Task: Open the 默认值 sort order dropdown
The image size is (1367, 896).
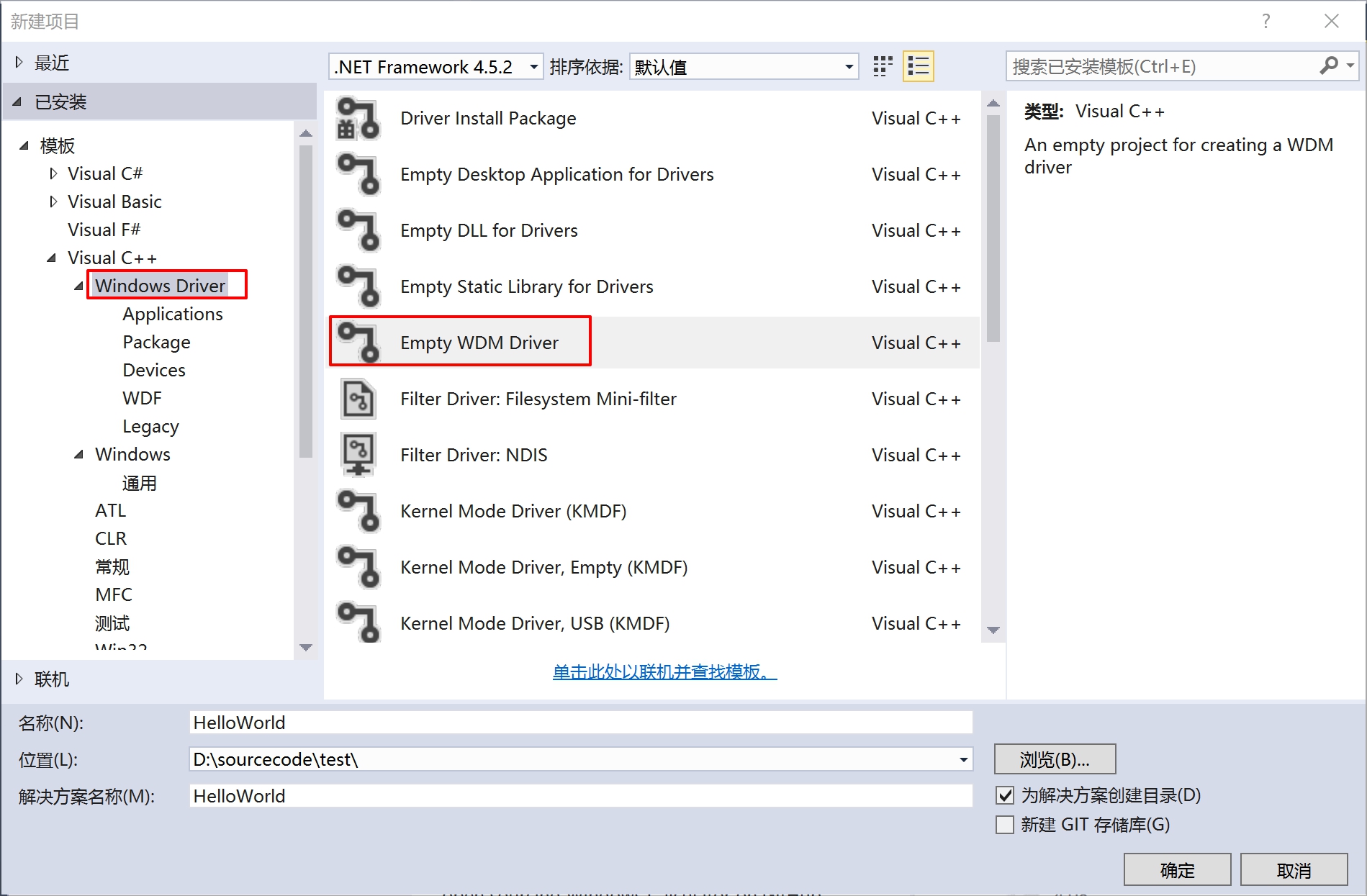Action: click(847, 66)
